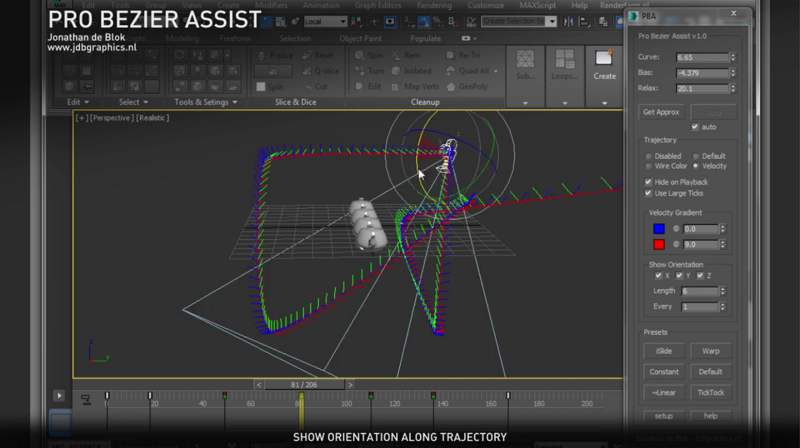This screenshot has width=800, height=448.
Task: Click the time slider showing 81 / 206
Action: 304,385
